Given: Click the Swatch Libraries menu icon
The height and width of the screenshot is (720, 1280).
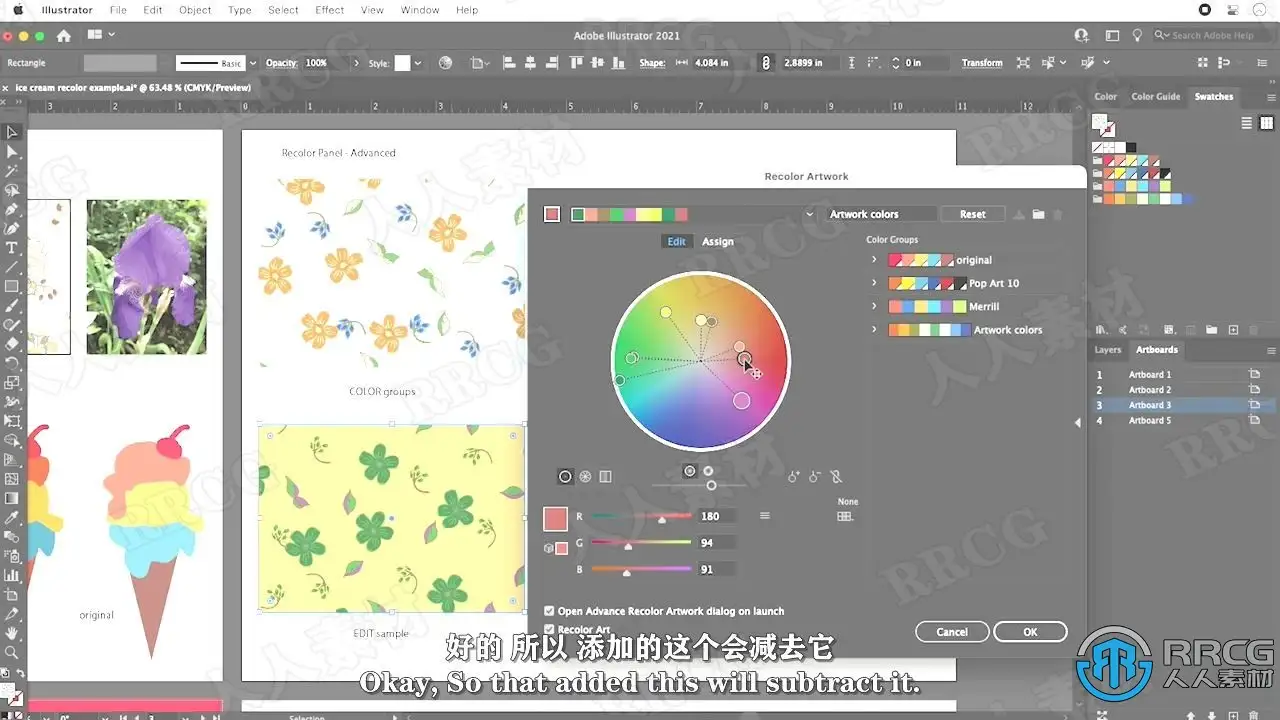Looking at the screenshot, I should point(1101,329).
